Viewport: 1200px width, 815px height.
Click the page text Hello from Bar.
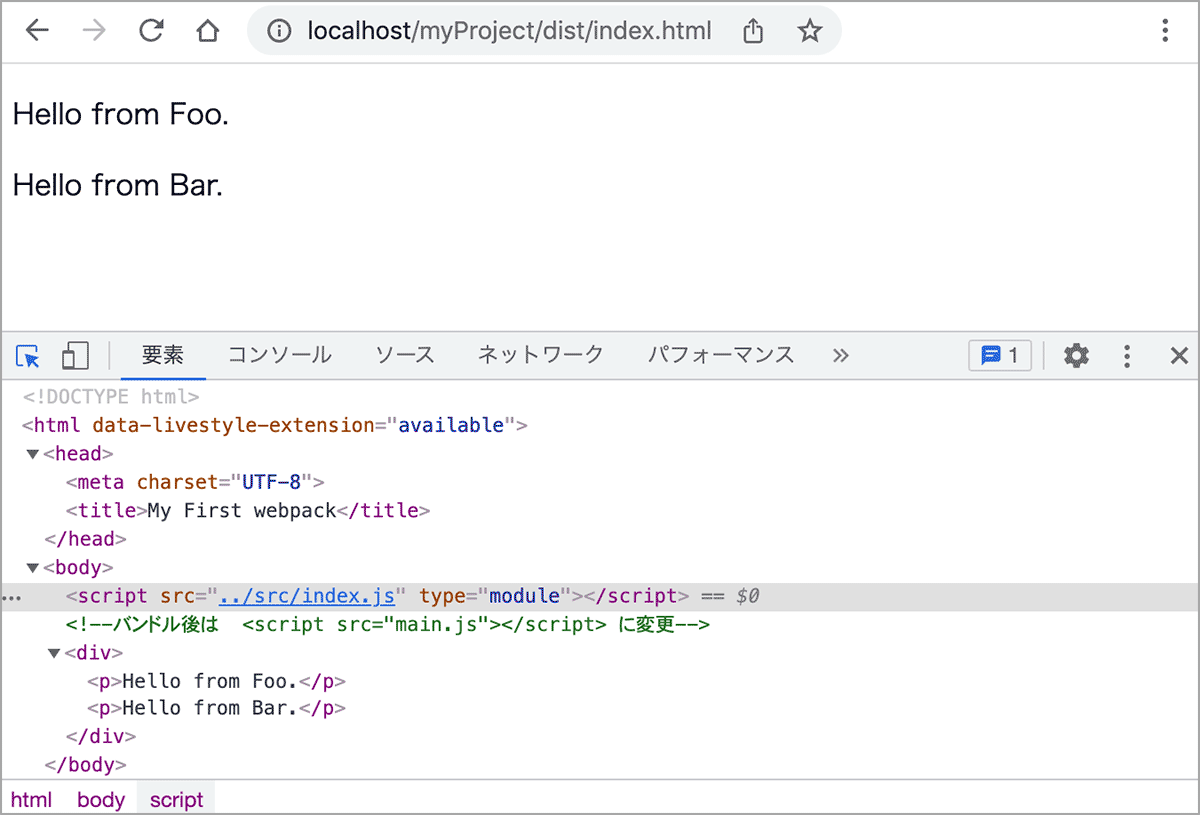pos(118,185)
